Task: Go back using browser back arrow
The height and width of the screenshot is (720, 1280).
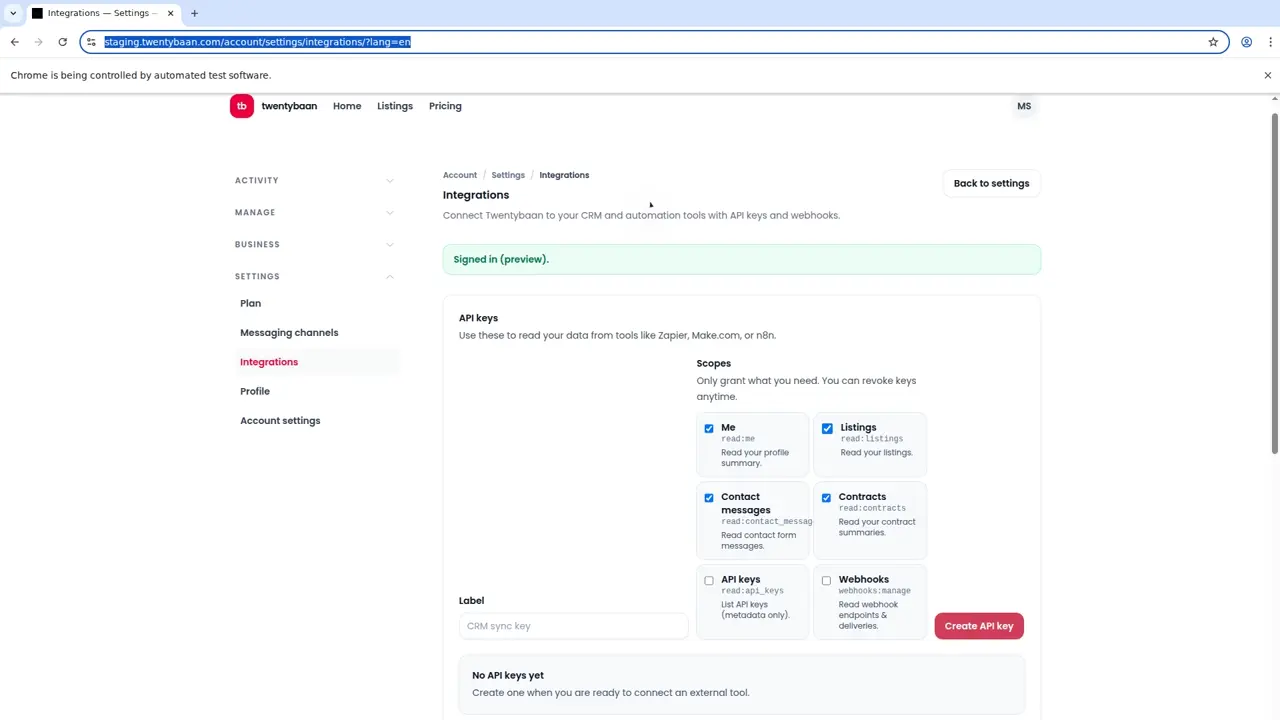Action: coord(15,42)
